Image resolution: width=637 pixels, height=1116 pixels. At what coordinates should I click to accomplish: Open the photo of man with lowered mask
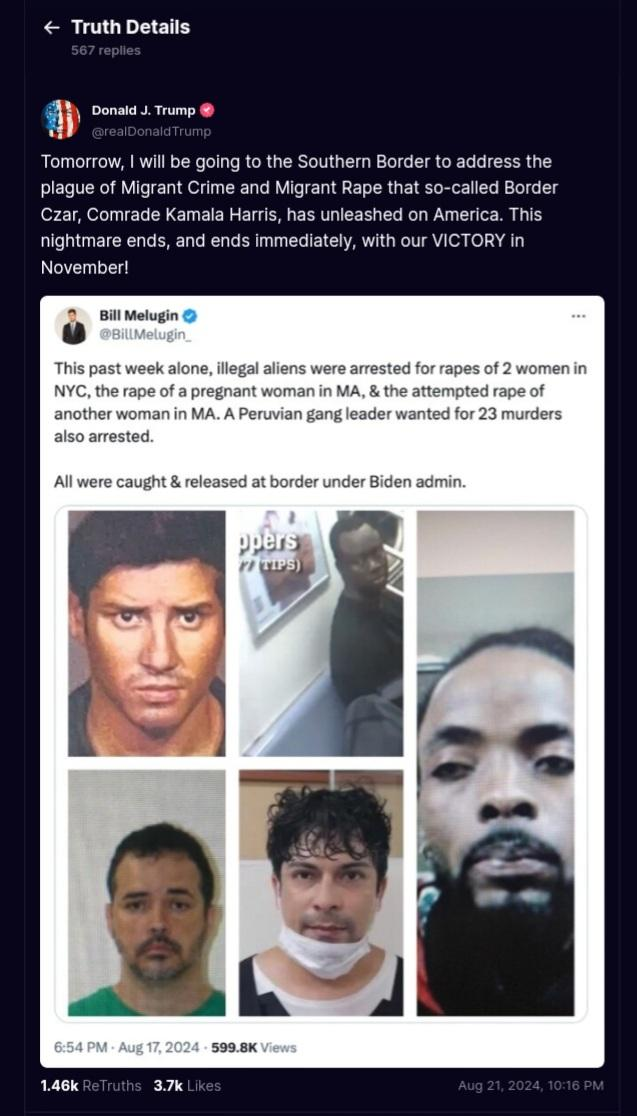[321, 893]
